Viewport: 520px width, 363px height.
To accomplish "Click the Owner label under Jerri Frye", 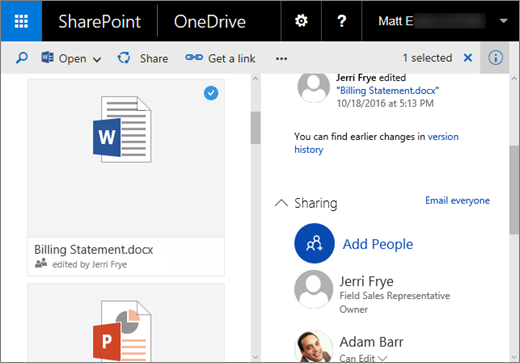I will 353,309.
